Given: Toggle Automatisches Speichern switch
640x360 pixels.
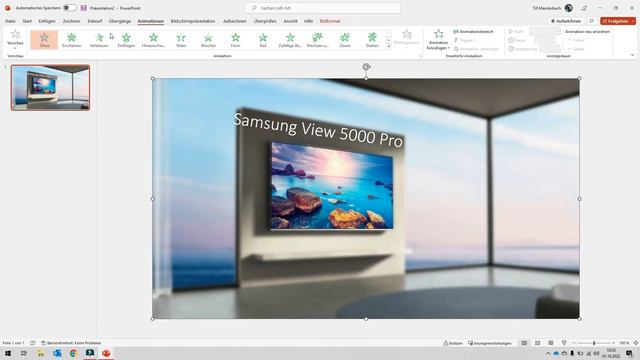Looking at the screenshot, I should point(69,8).
